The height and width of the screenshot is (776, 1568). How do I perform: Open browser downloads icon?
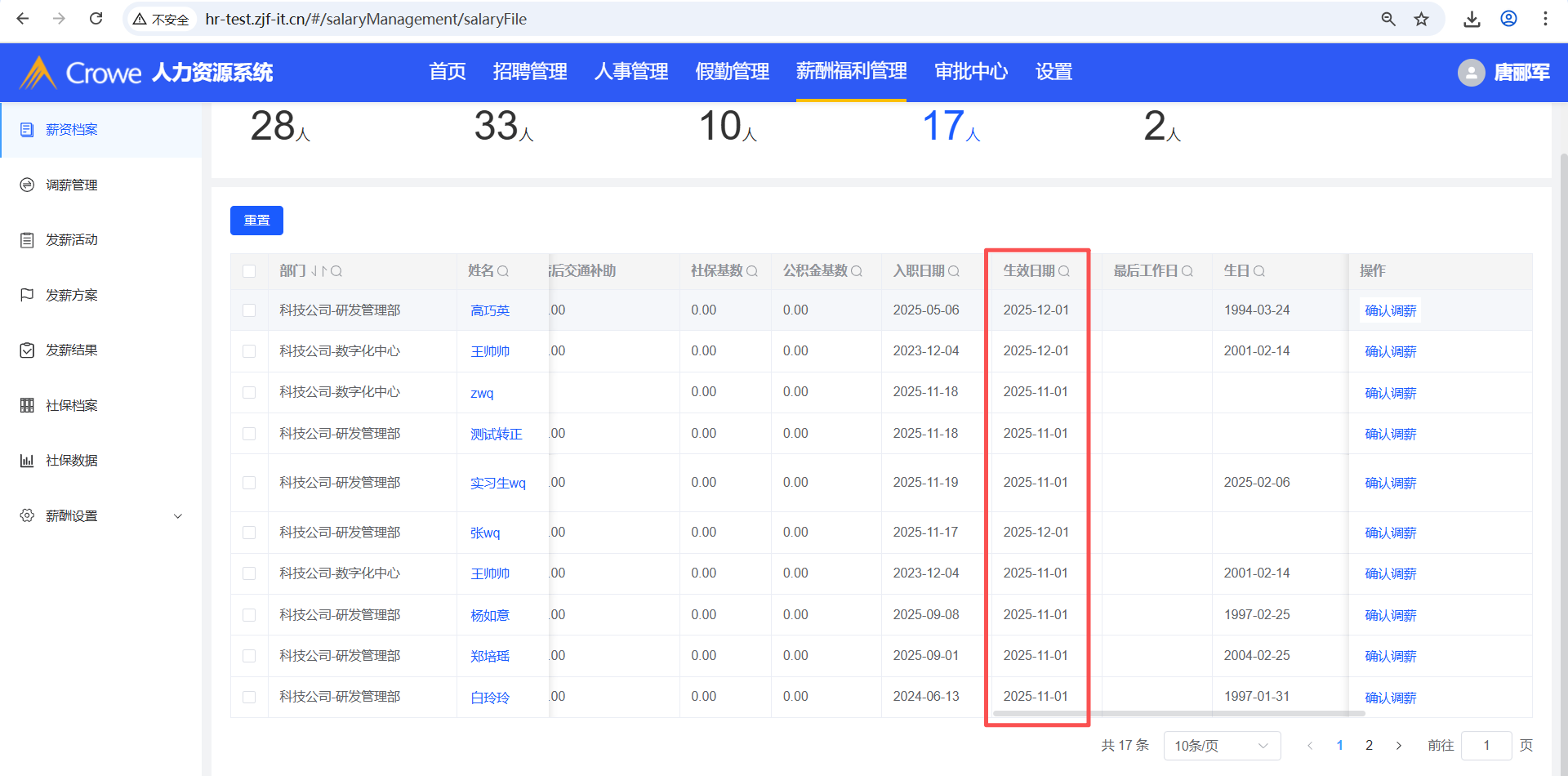(1472, 19)
